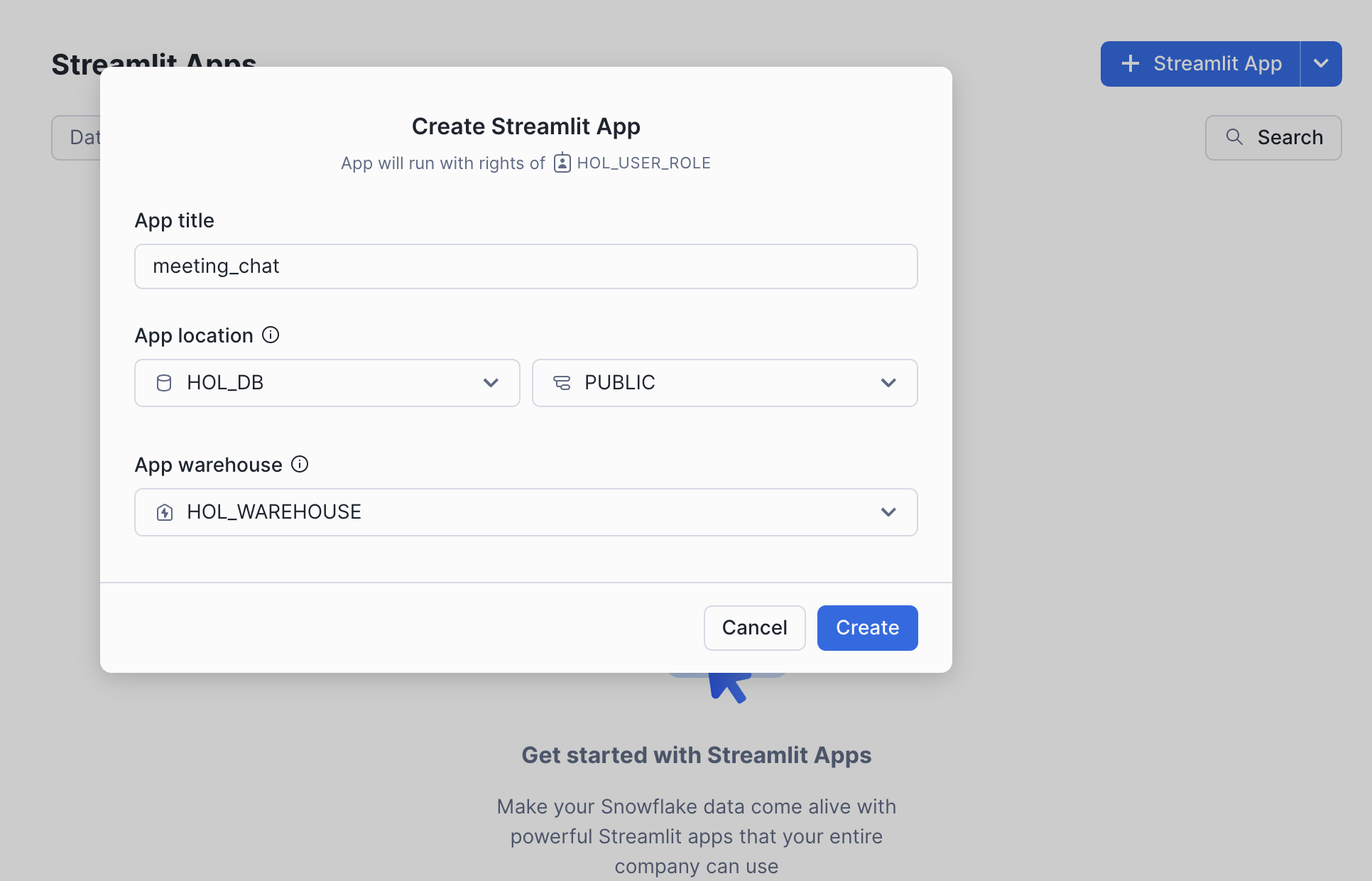
Task: Open the HOL_DB database dropdown
Action: (x=327, y=383)
